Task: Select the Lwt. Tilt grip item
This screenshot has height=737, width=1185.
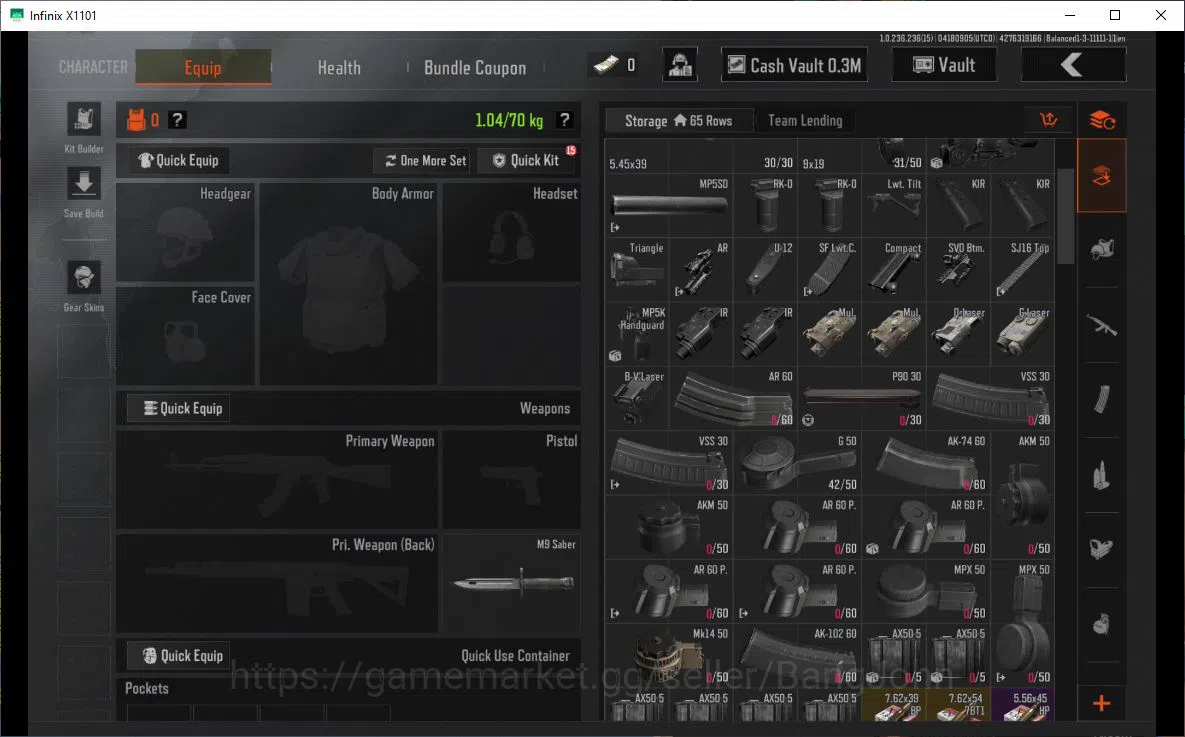Action: pyautogui.click(x=894, y=205)
